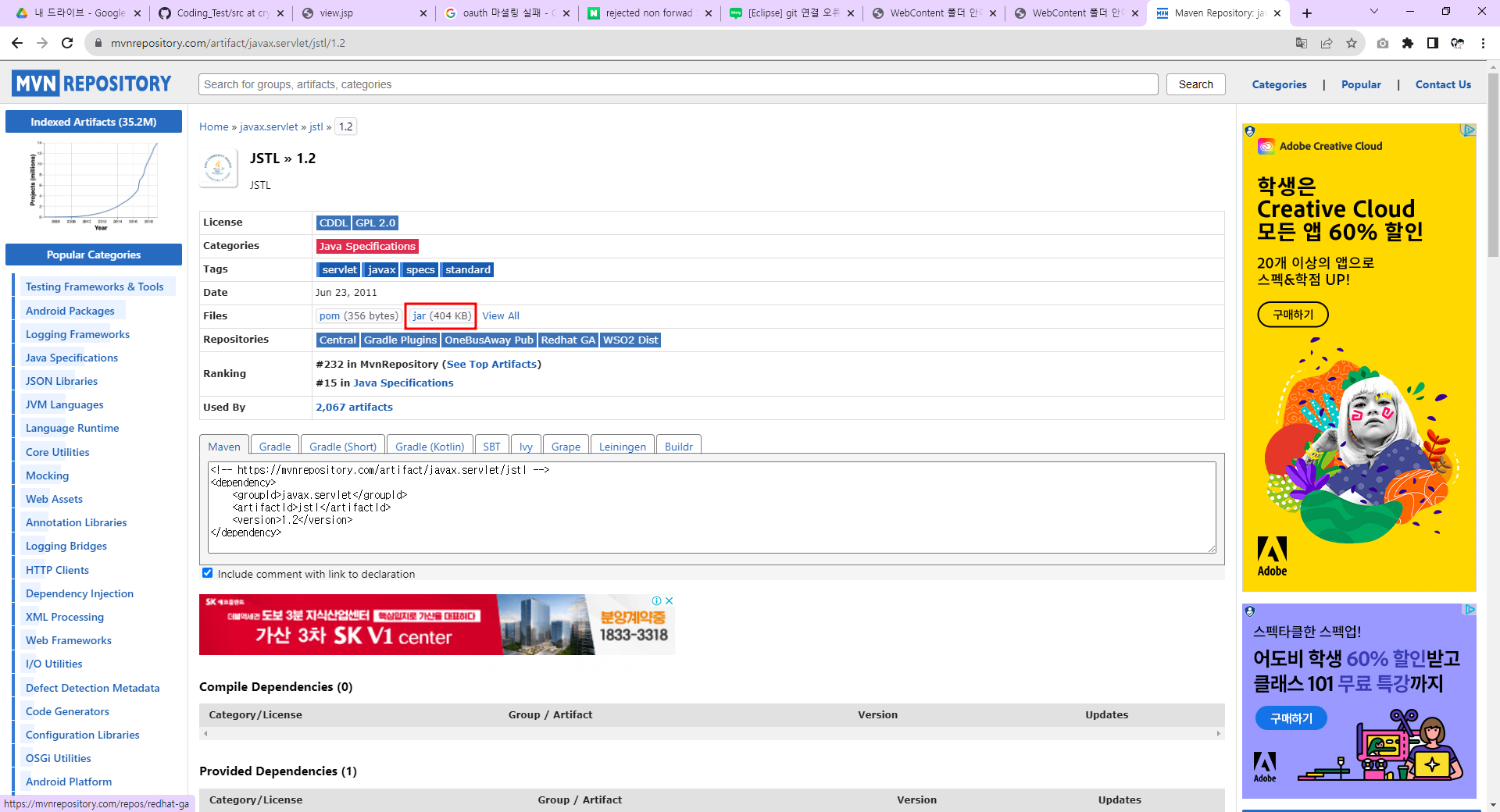Screen dimensions: 1500x812
Task: Open the Contact Us link
Action: [1443, 84]
